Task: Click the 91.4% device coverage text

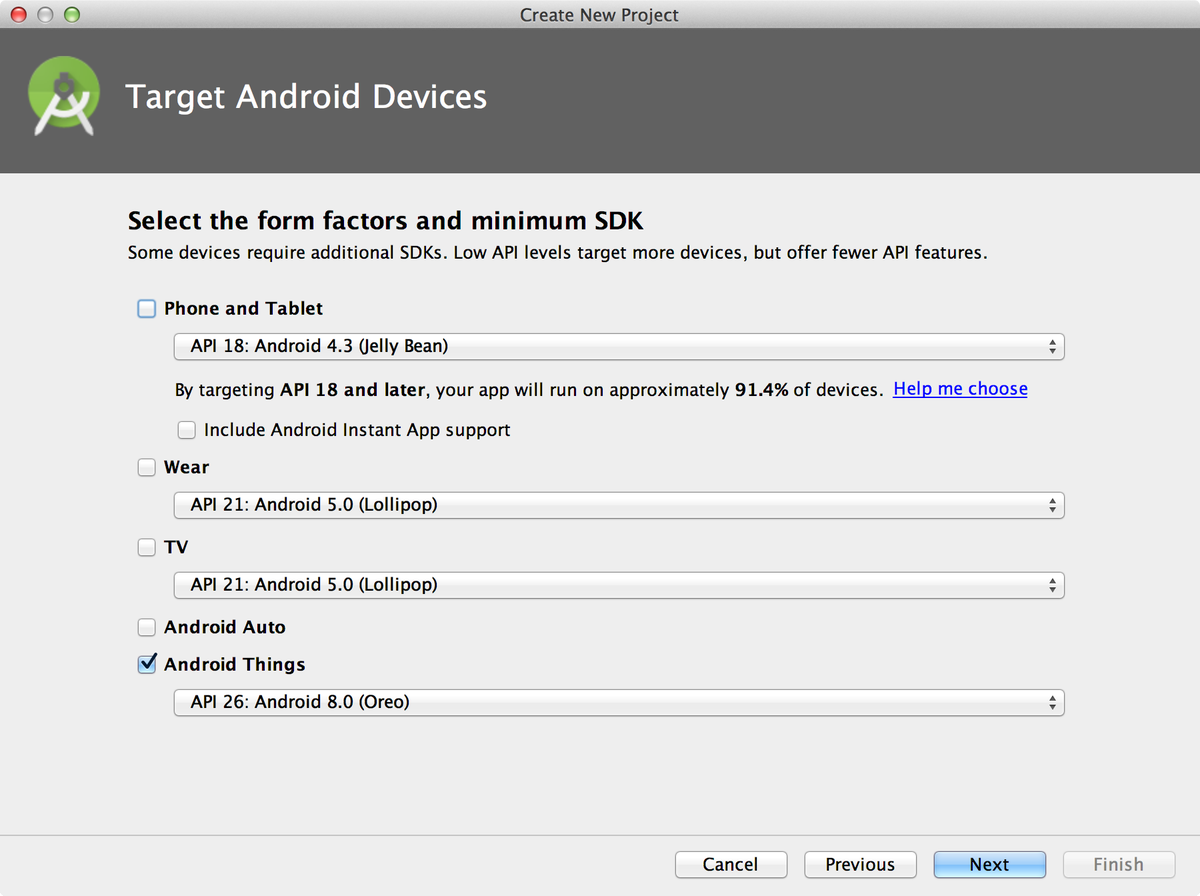Action: [x=762, y=389]
